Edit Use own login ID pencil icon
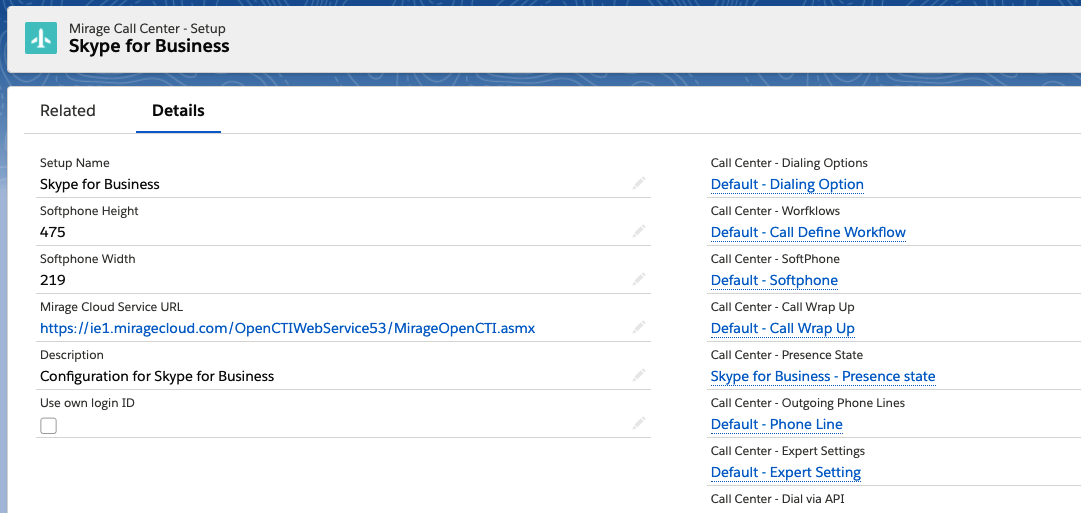Screen dimensions: 1081x513 tap(638, 423)
